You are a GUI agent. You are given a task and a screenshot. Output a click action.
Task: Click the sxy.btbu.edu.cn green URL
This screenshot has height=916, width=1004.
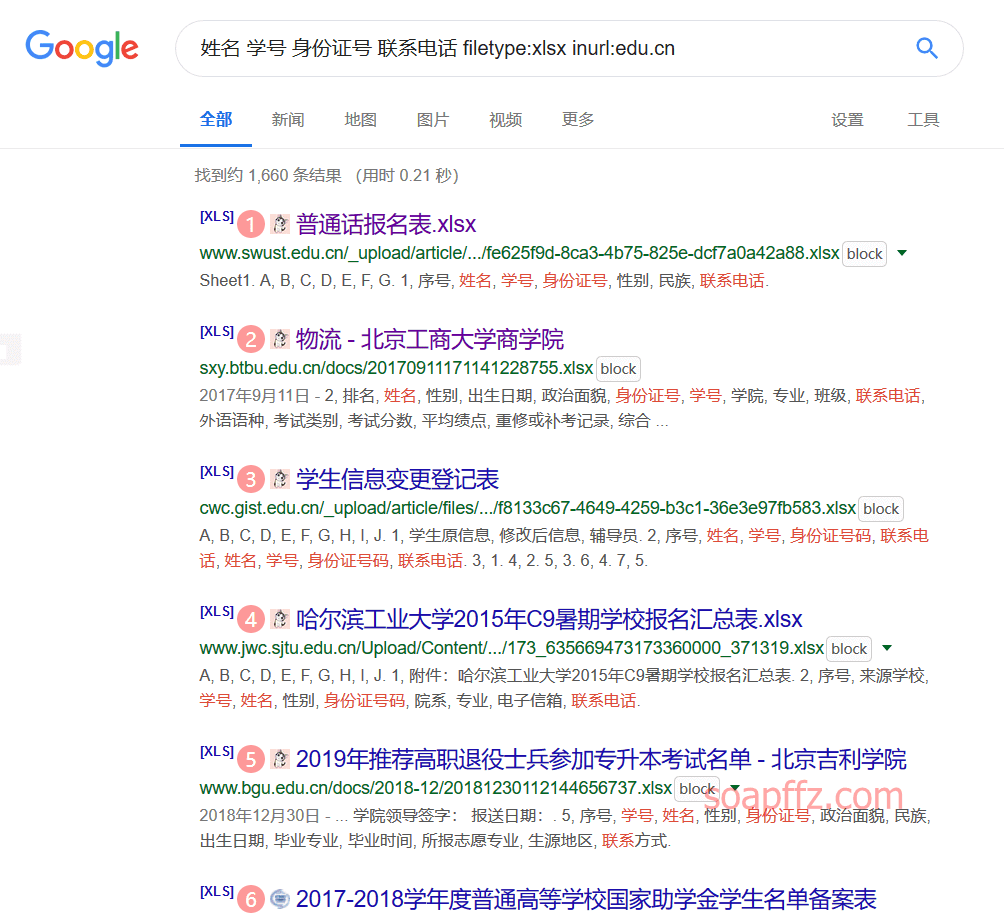click(396, 368)
